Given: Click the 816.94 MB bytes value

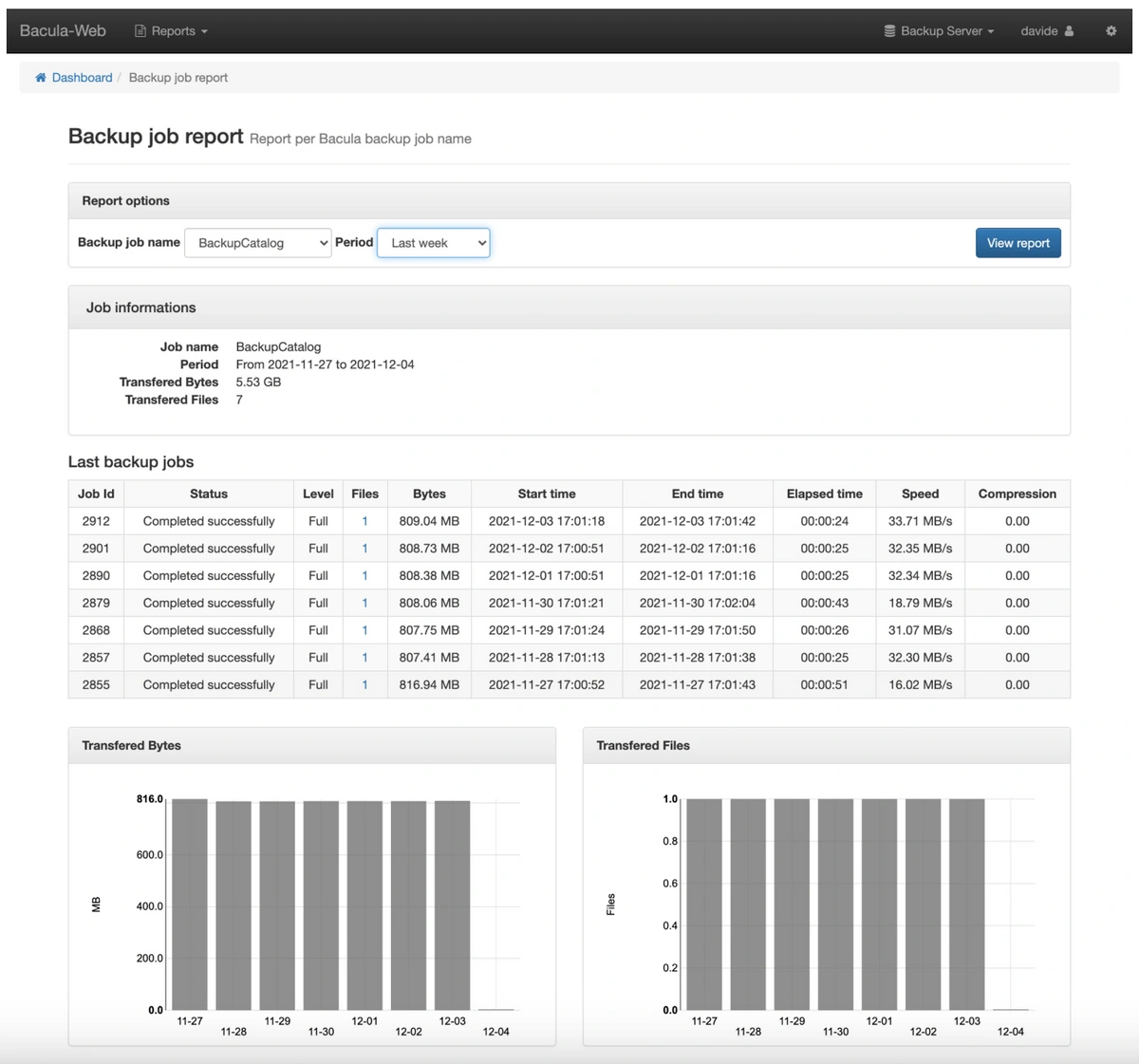Looking at the screenshot, I should (429, 685).
